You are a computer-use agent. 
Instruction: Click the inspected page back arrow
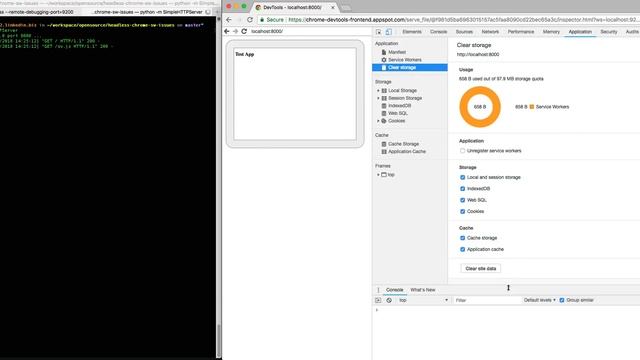pos(227,31)
